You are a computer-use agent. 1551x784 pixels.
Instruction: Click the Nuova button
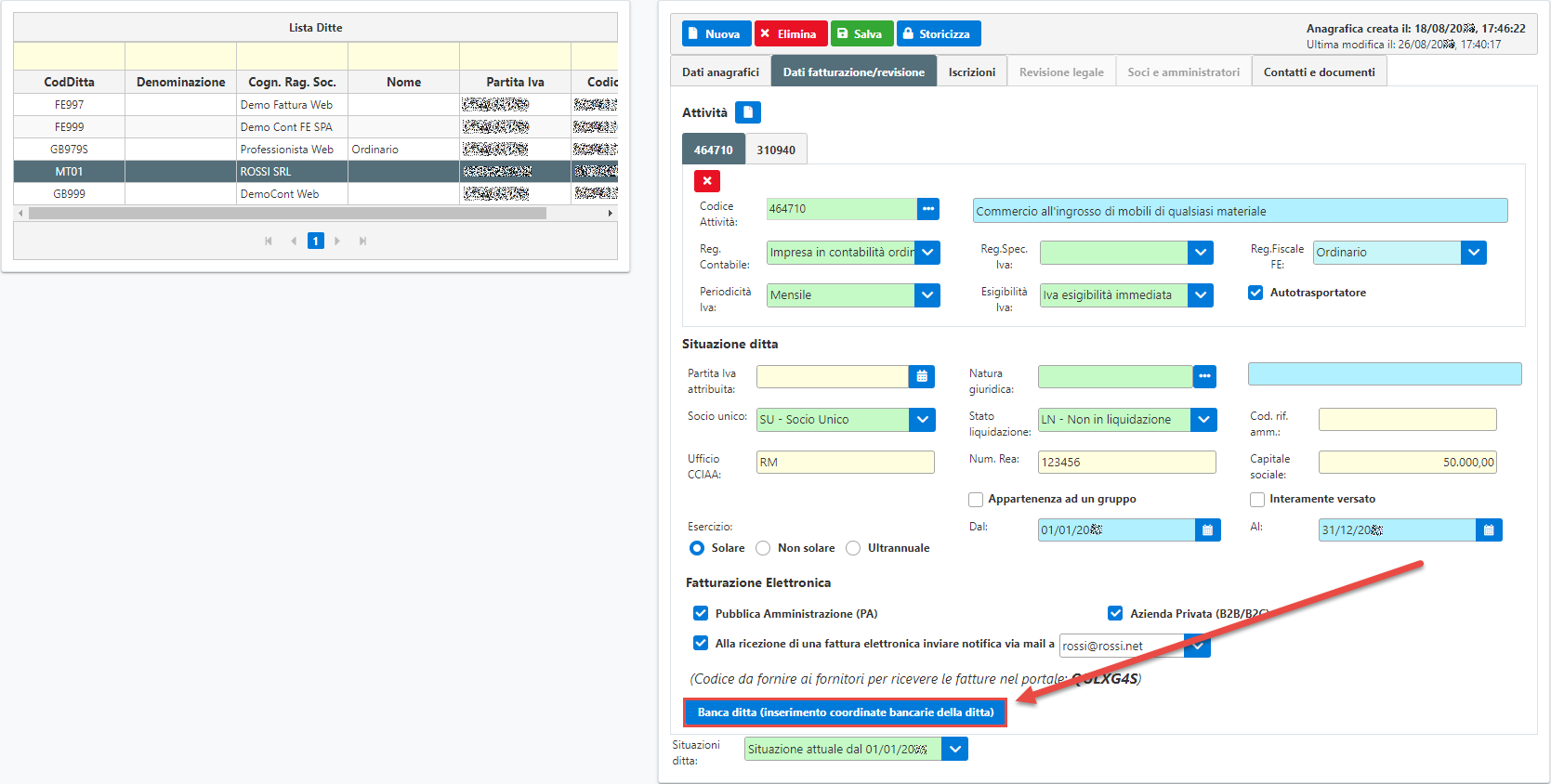pos(716,33)
